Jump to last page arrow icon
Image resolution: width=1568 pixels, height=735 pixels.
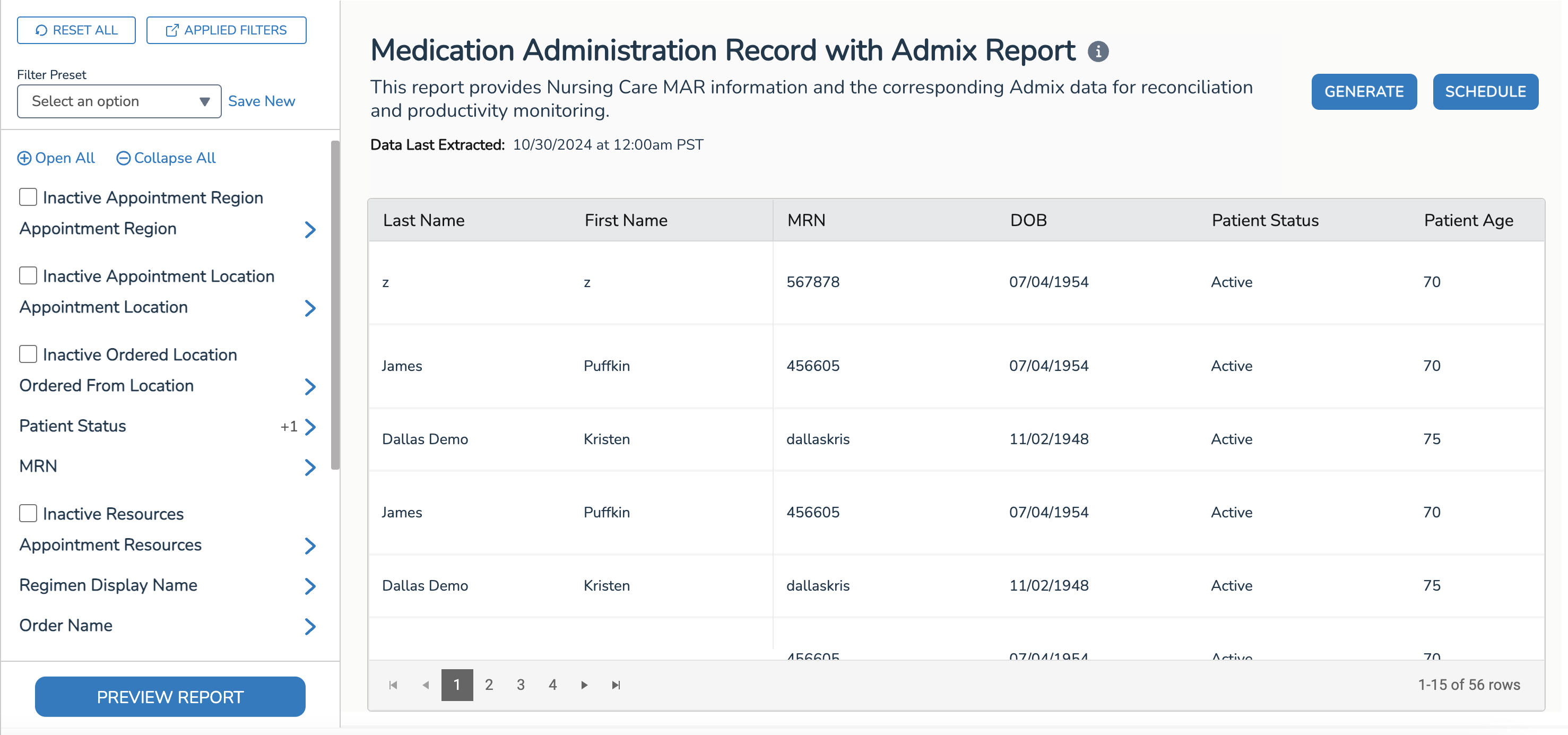pos(616,685)
